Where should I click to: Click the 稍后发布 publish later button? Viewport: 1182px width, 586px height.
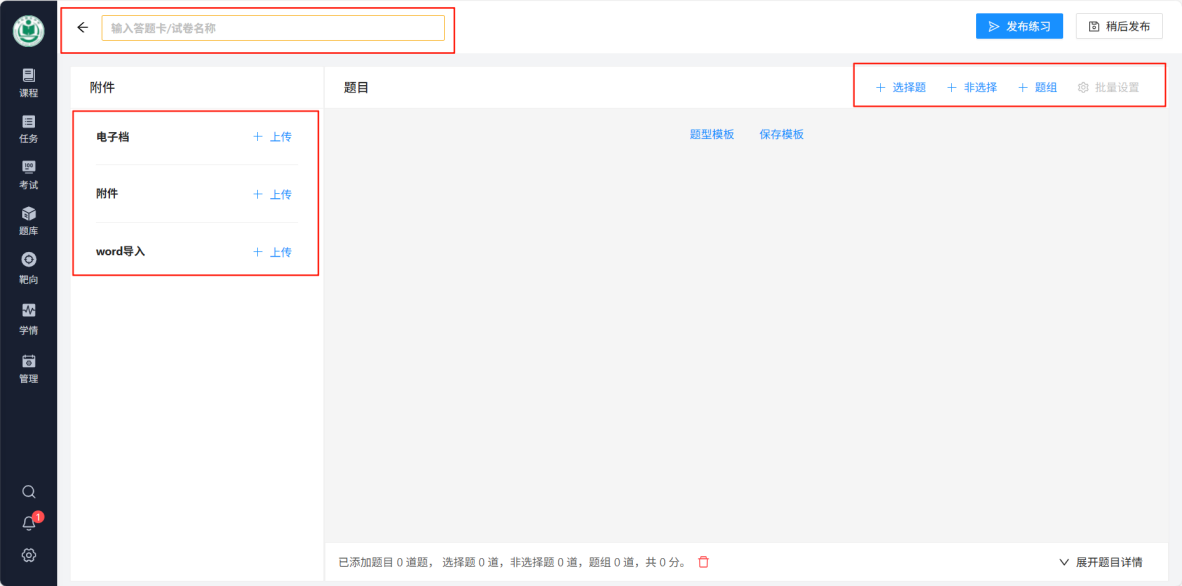(1119, 26)
